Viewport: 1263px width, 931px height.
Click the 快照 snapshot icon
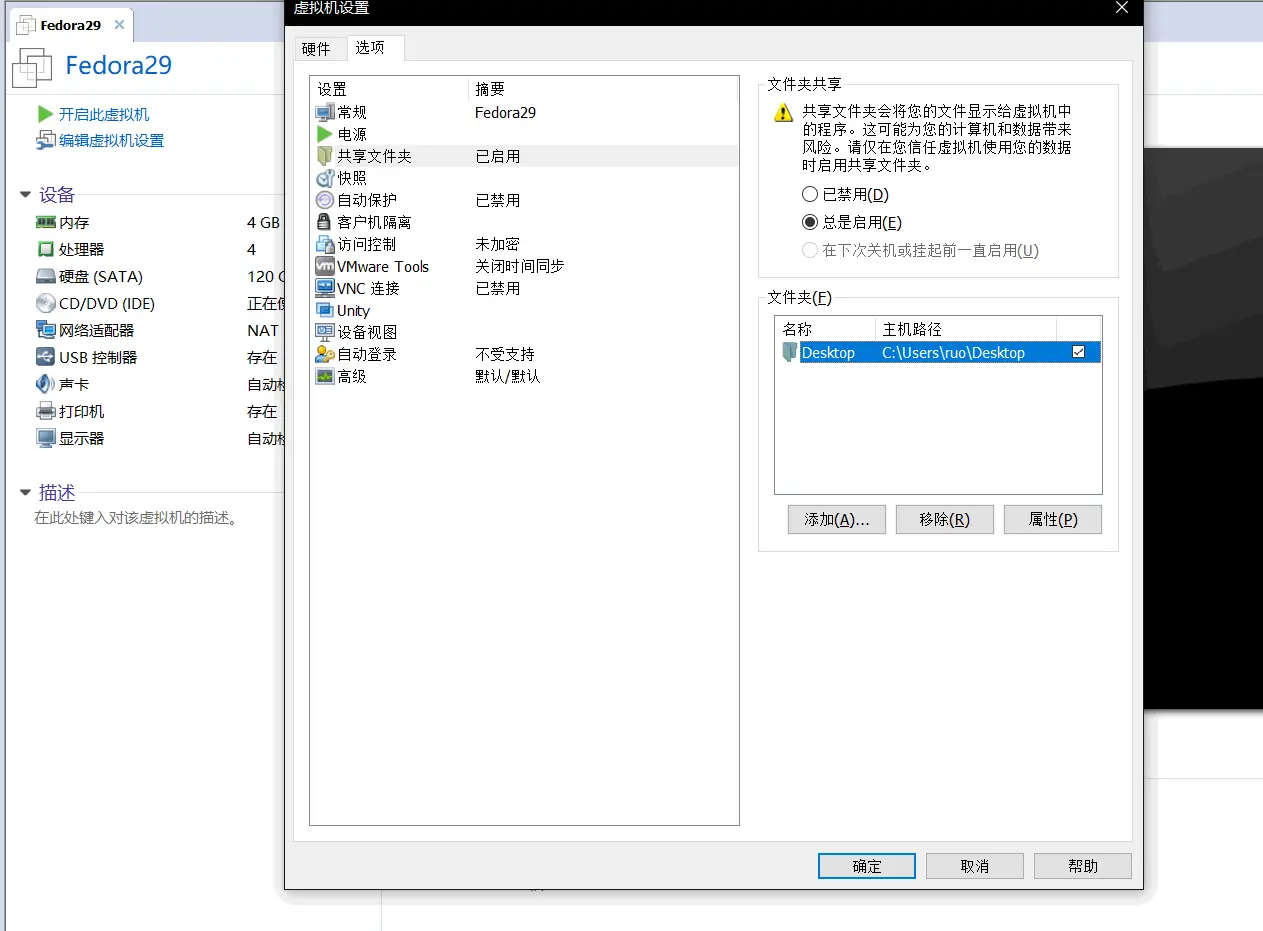(324, 178)
